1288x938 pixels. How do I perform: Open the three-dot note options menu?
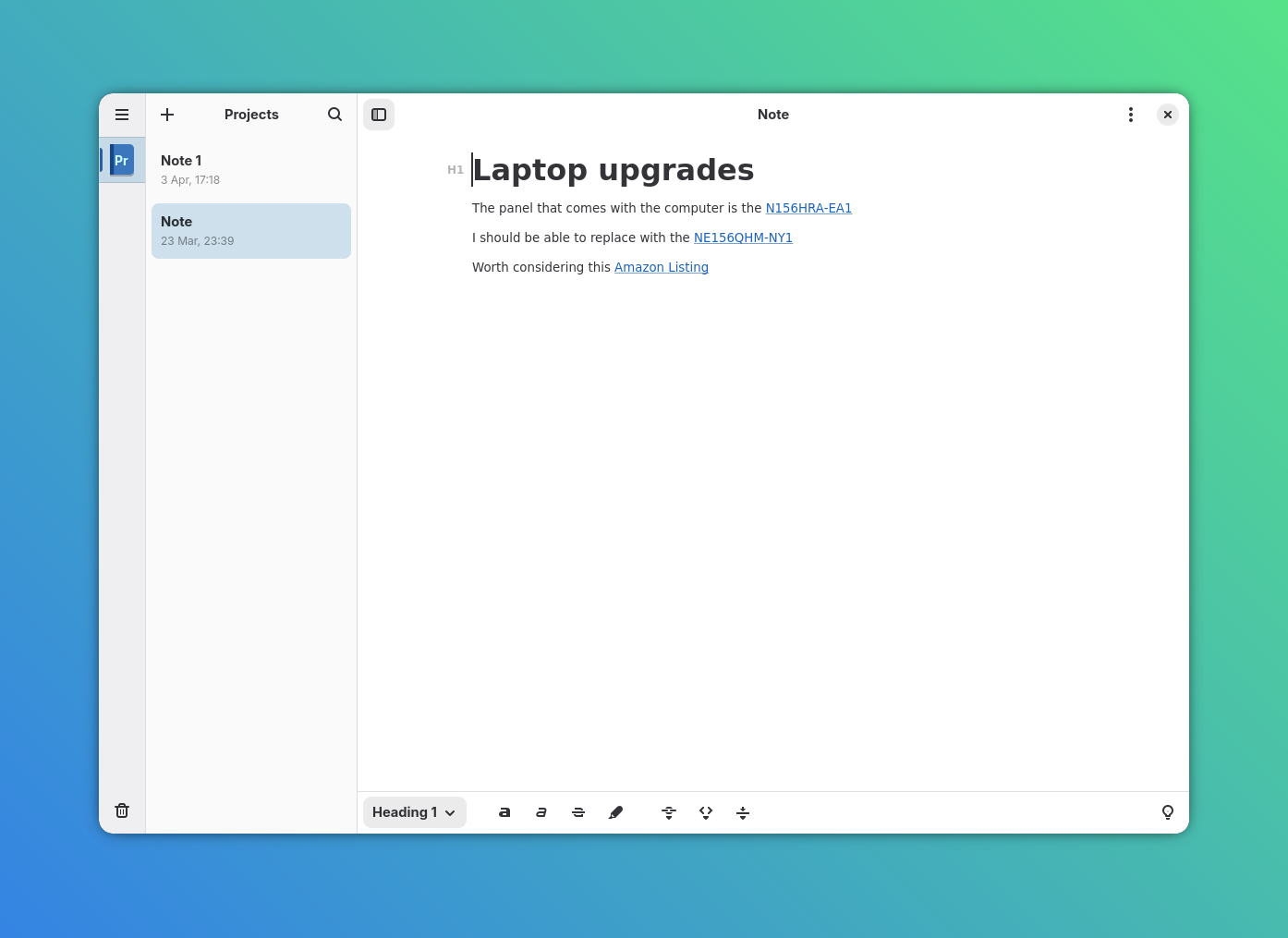1130,115
